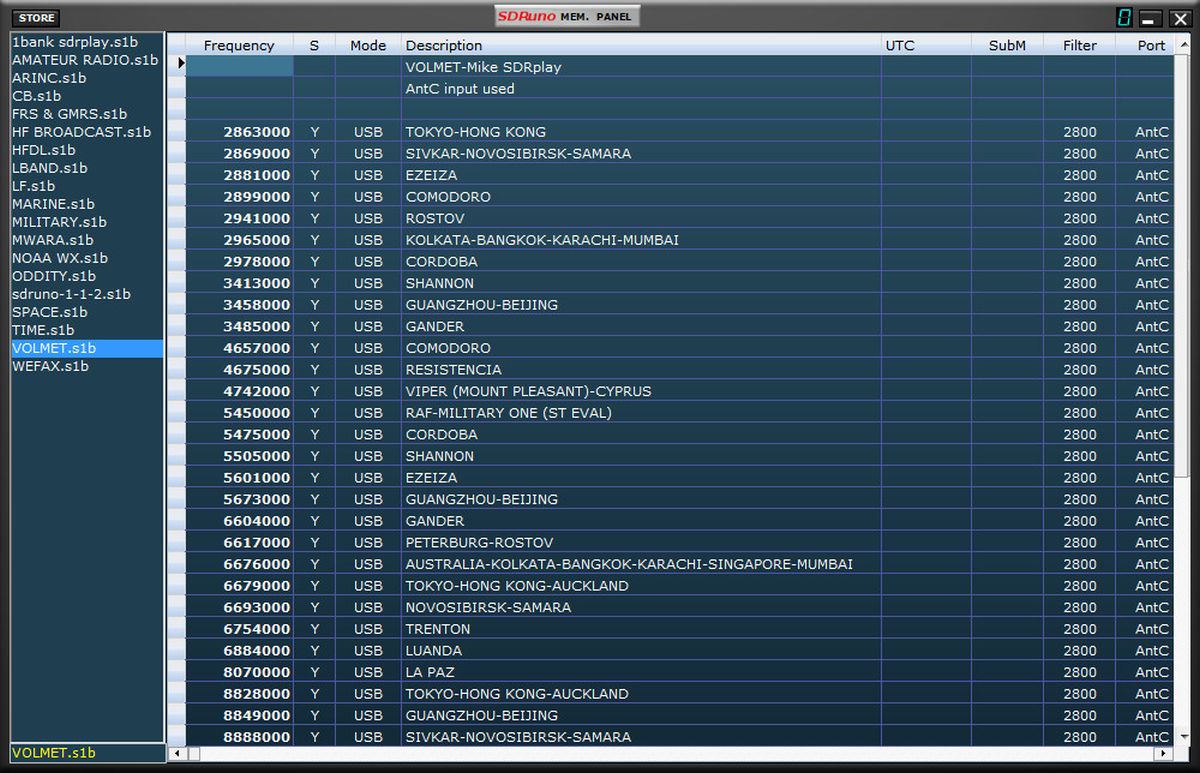This screenshot has width=1200, height=773.
Task: Click the ROSTOV description cell
Action: tap(641, 218)
